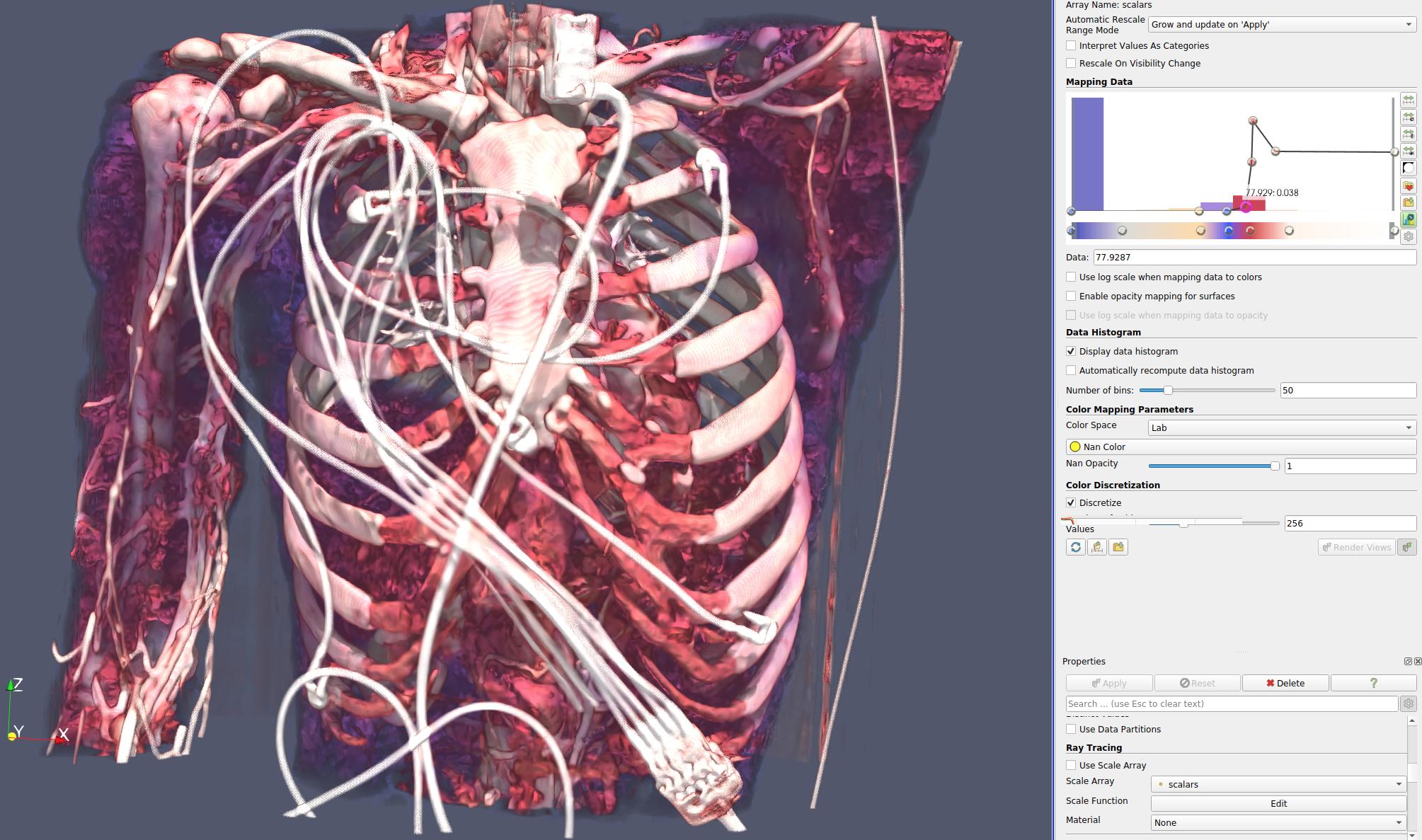This screenshot has height=840, width=1422.
Task: Toggle the color legend histogram icon
Action: click(1409, 219)
